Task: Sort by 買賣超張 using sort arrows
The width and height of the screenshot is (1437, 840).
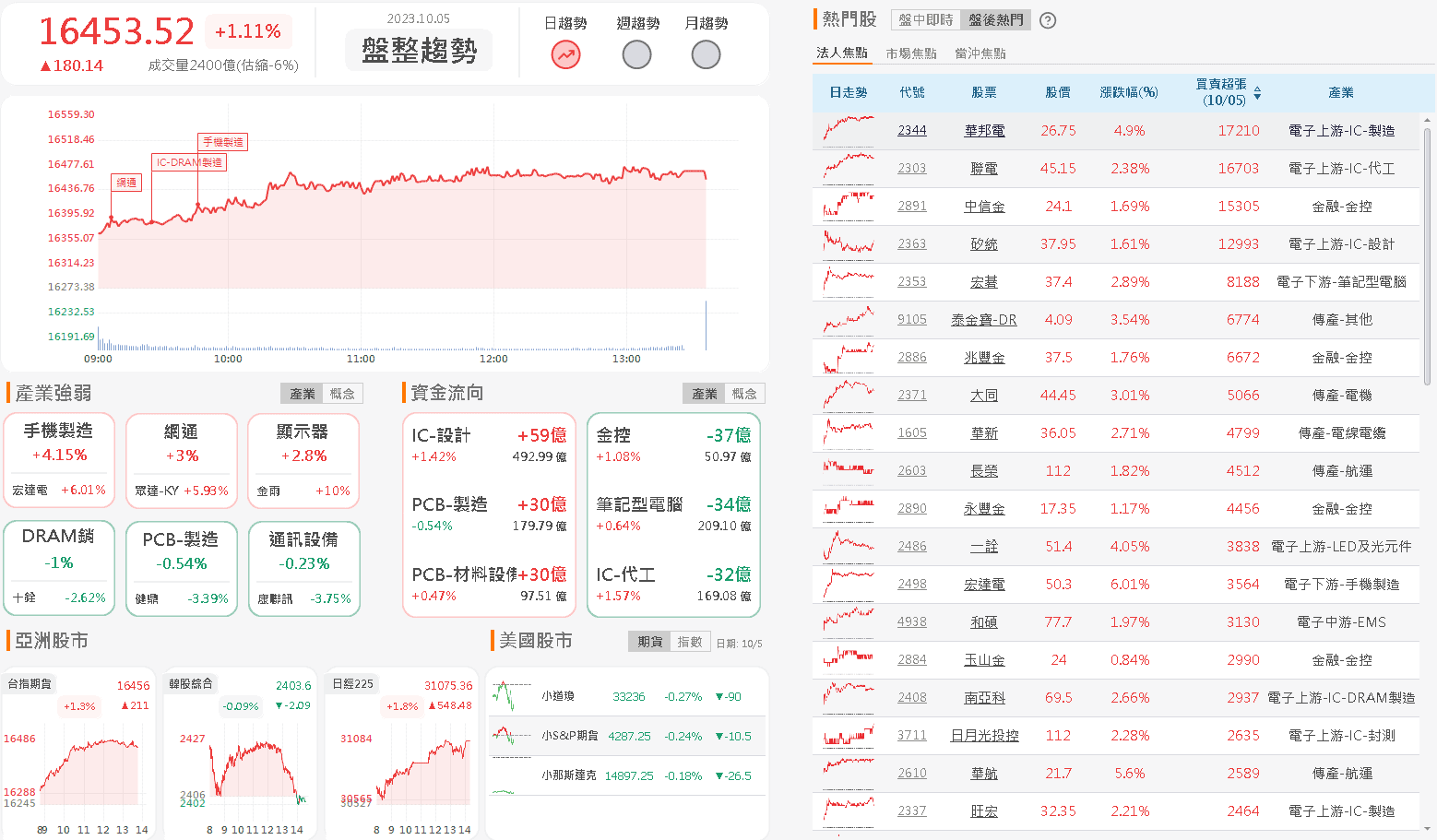Action: (x=1257, y=93)
